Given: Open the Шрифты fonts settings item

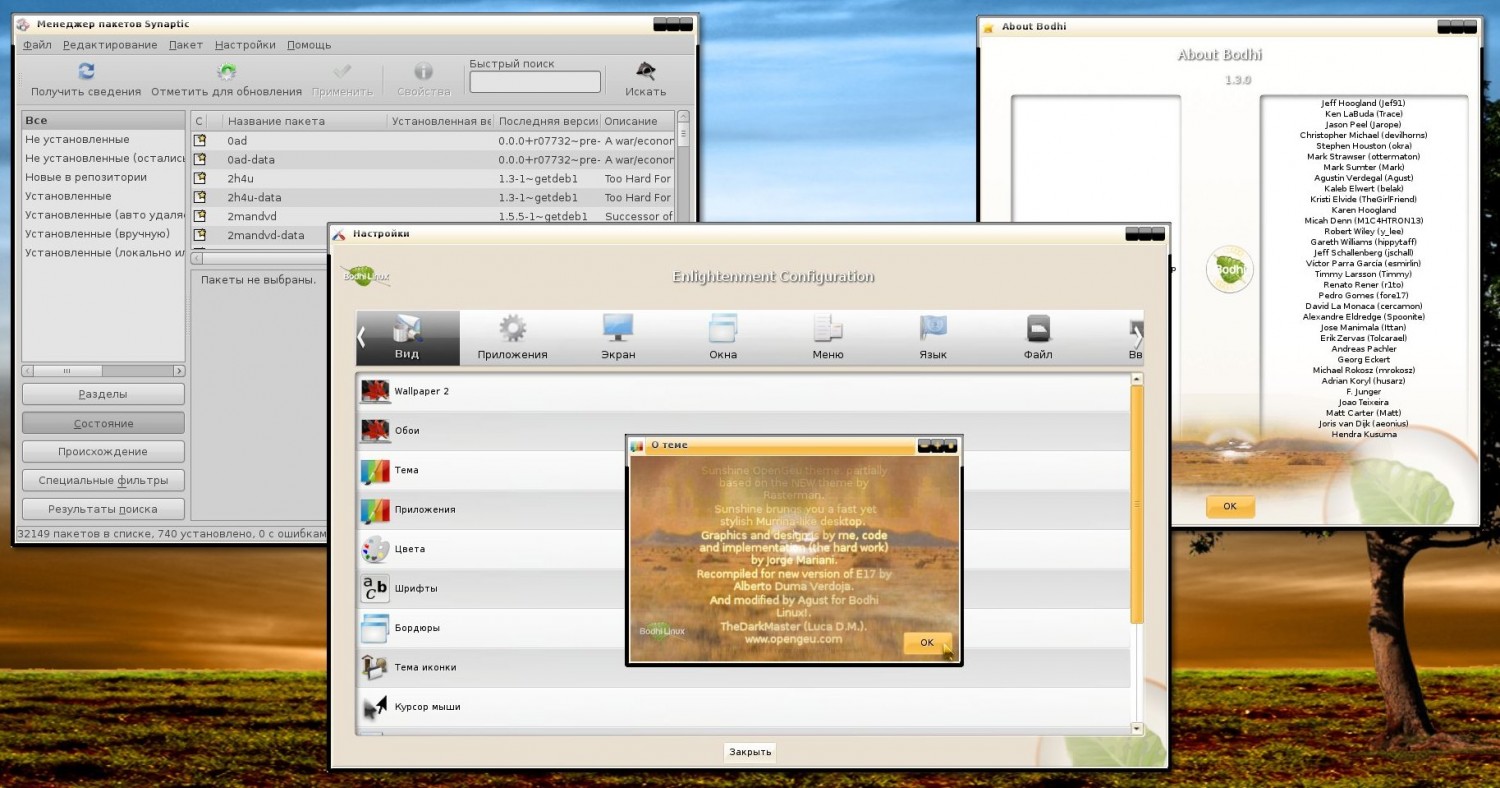Looking at the screenshot, I should coord(743,588).
